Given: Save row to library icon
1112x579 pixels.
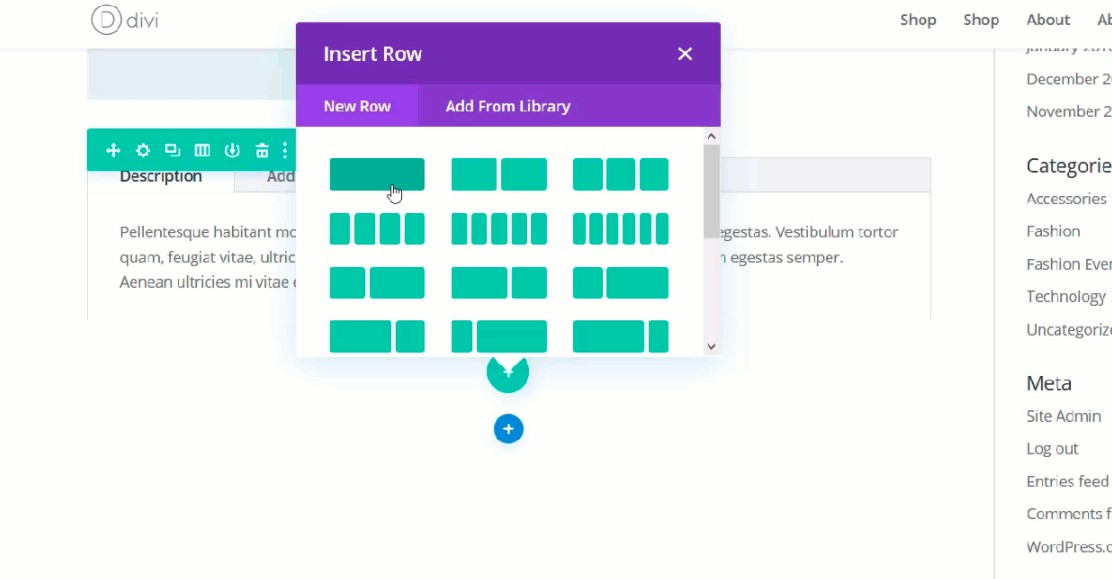Looking at the screenshot, I should pos(232,150).
